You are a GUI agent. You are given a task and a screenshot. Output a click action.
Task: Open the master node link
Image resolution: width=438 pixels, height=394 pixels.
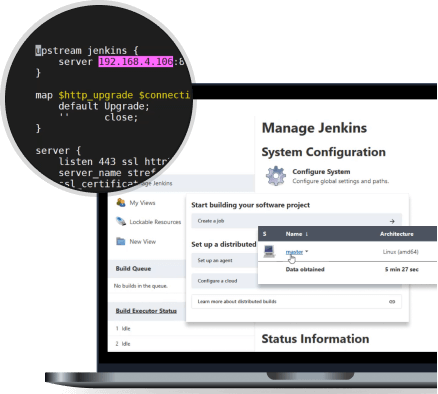[x=294, y=252]
